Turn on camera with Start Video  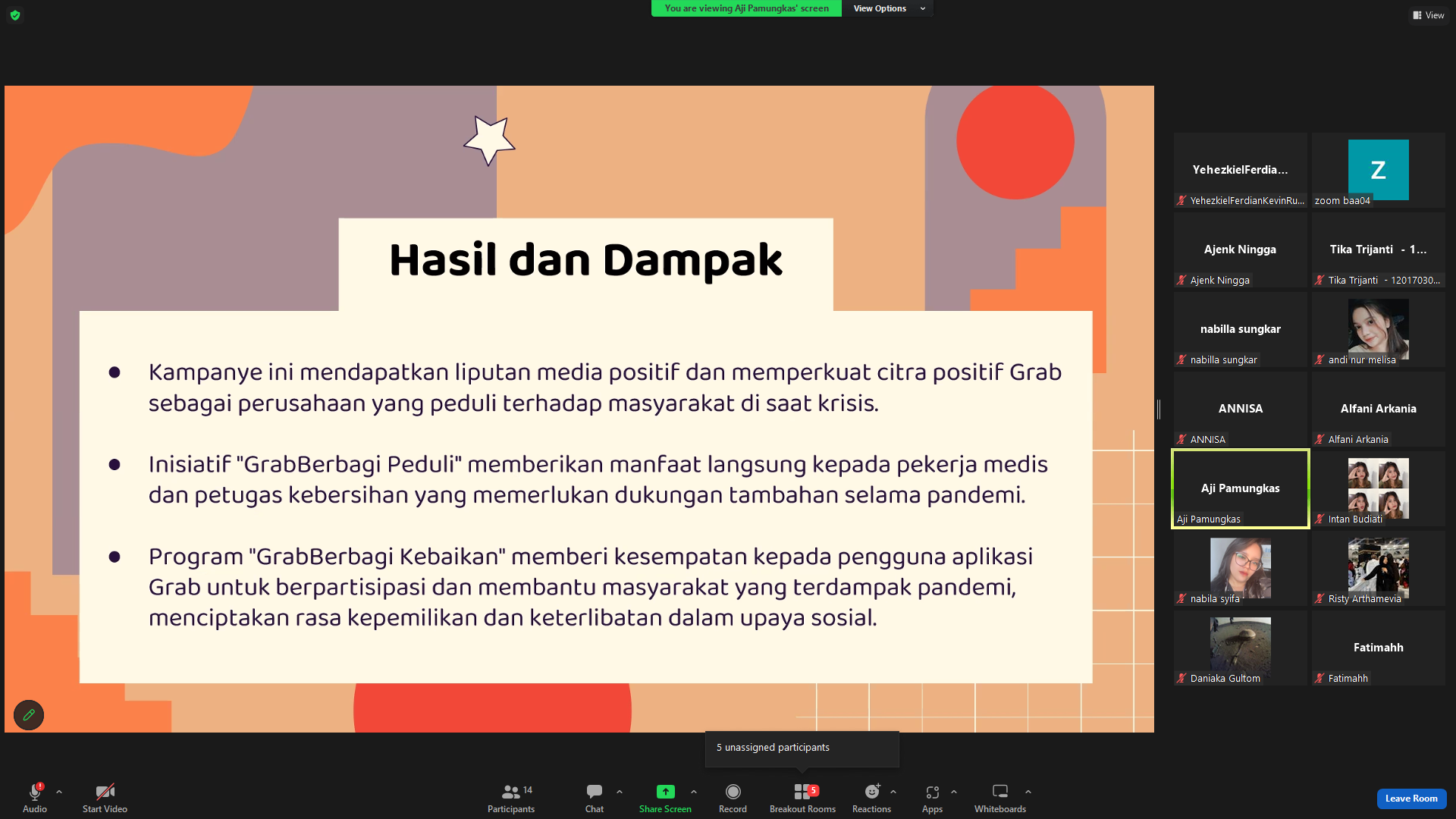pyautogui.click(x=105, y=798)
